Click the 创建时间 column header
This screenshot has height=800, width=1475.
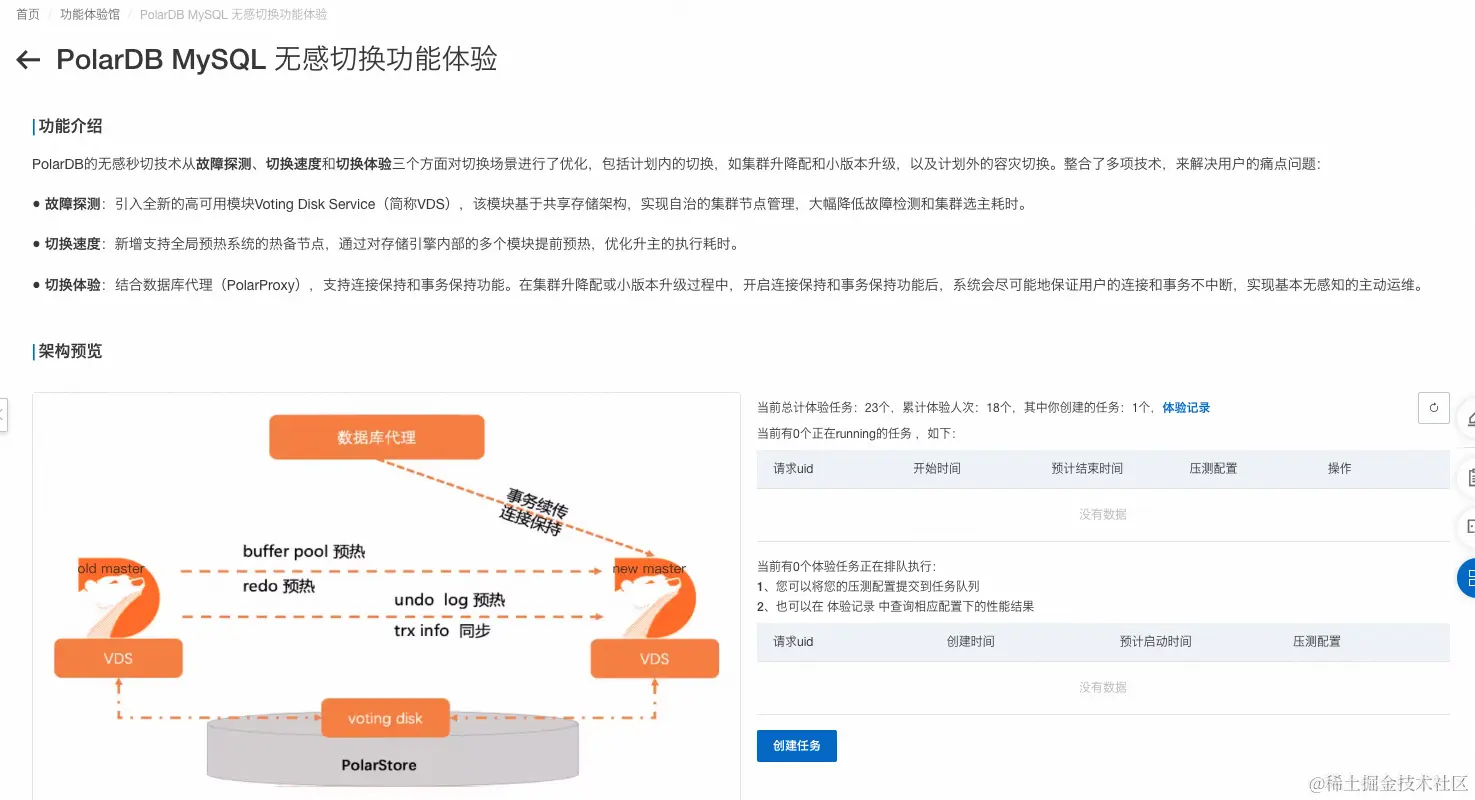(x=971, y=641)
